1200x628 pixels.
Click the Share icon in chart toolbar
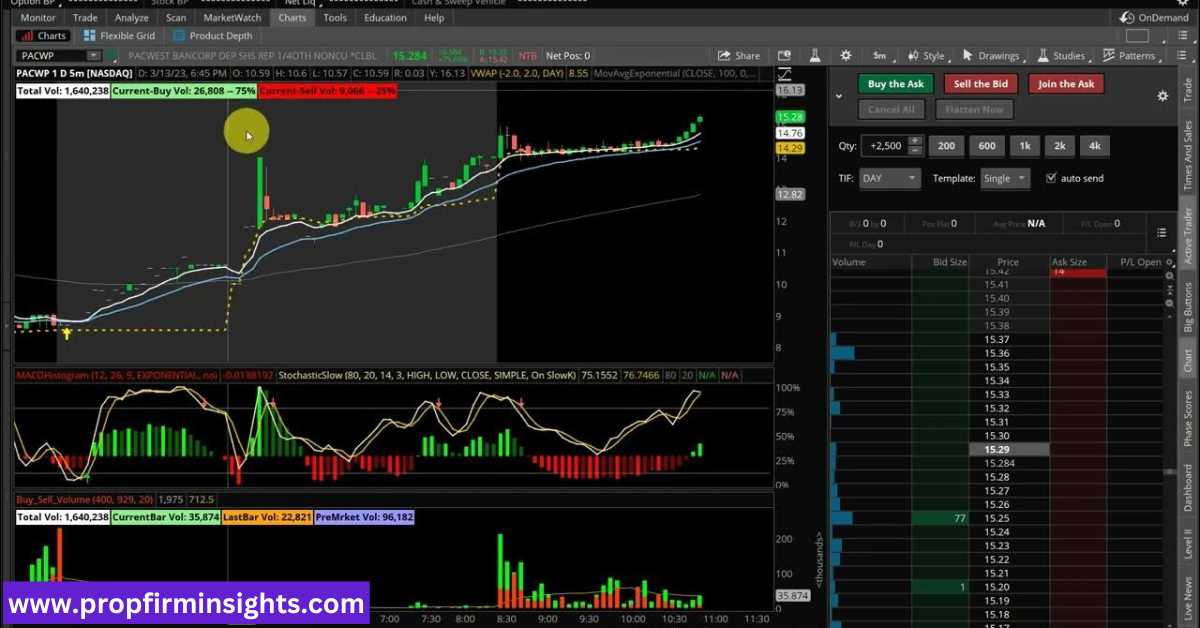pos(740,56)
